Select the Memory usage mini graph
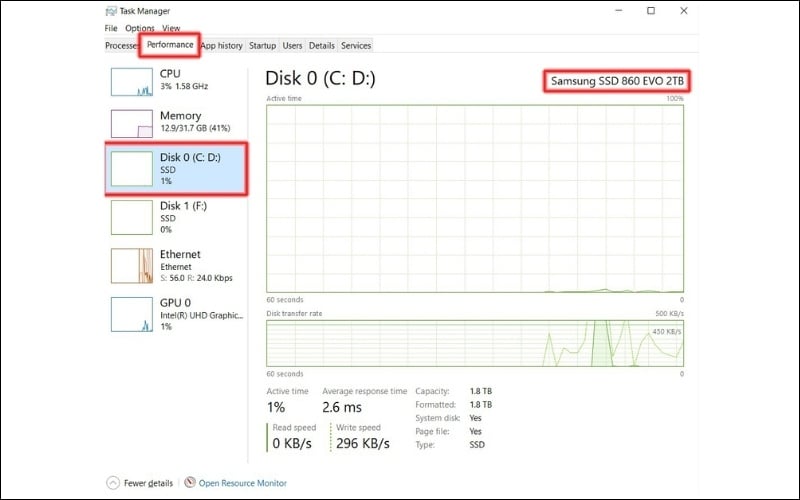Image resolution: width=800 pixels, height=500 pixels. [x=132, y=123]
